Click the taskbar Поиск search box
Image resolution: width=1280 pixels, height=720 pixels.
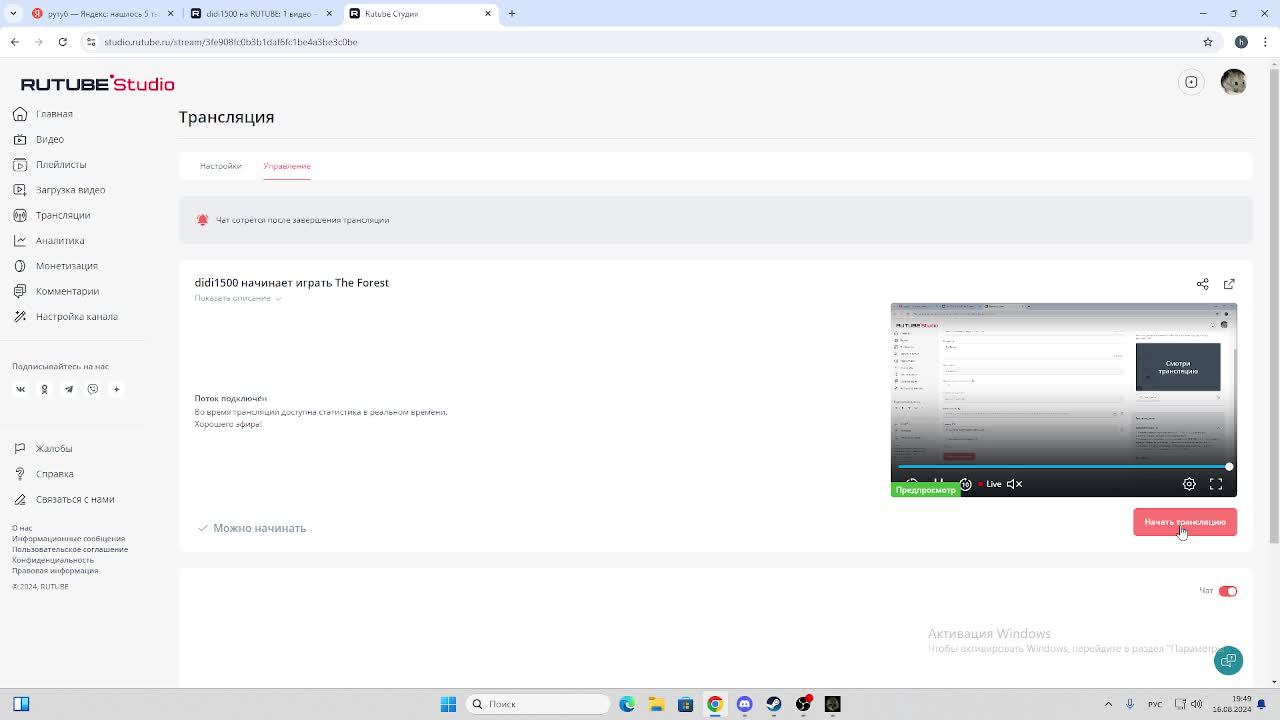click(x=538, y=704)
